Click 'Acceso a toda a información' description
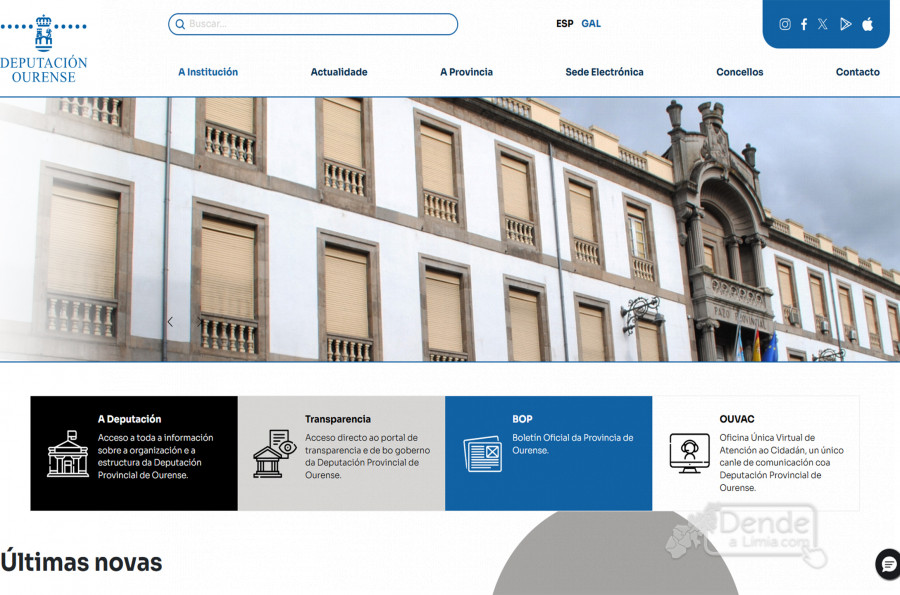 point(155,456)
